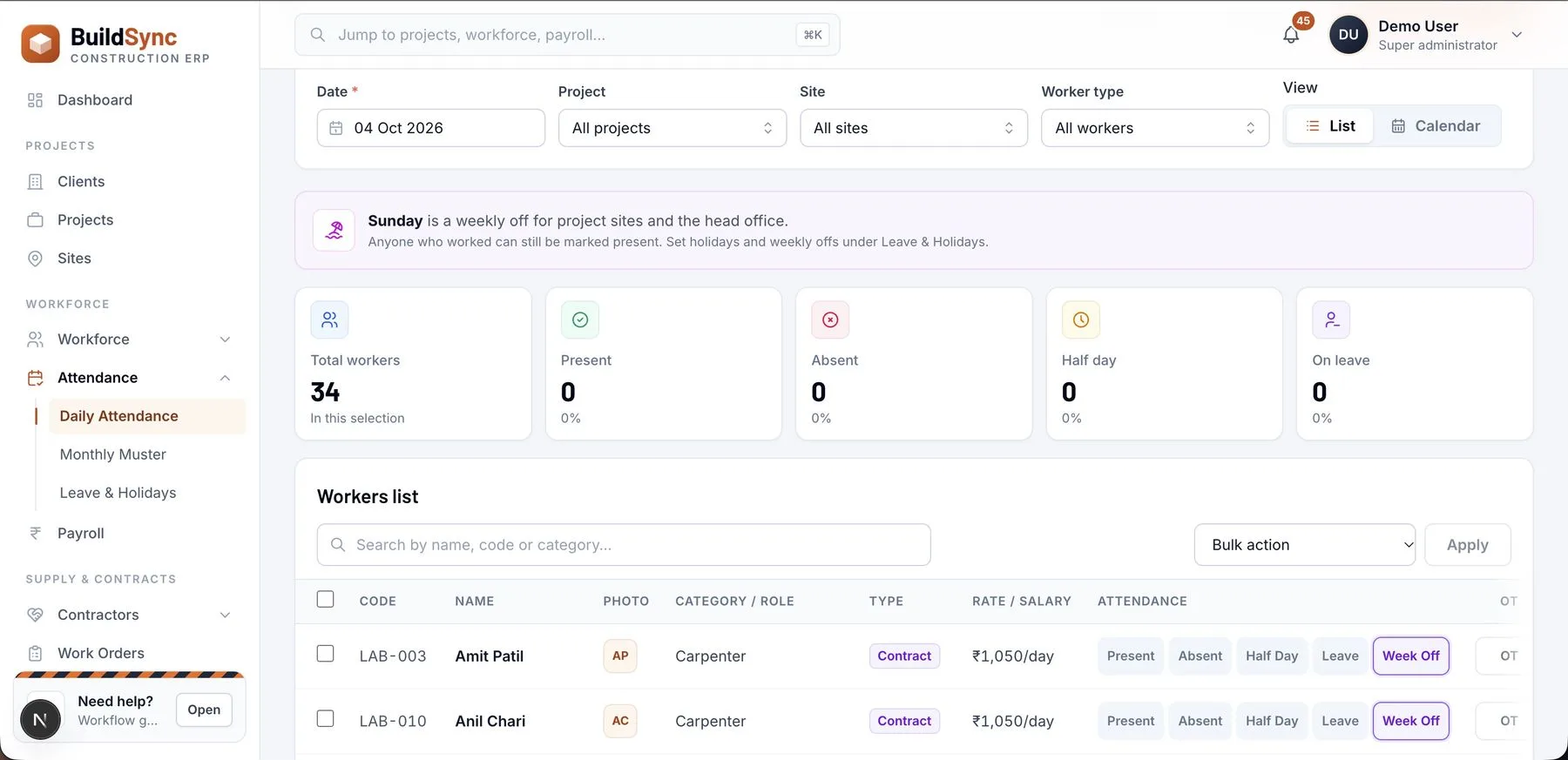The image size is (1568, 760).
Task: Click the Workforce people icon
Action: click(x=35, y=340)
